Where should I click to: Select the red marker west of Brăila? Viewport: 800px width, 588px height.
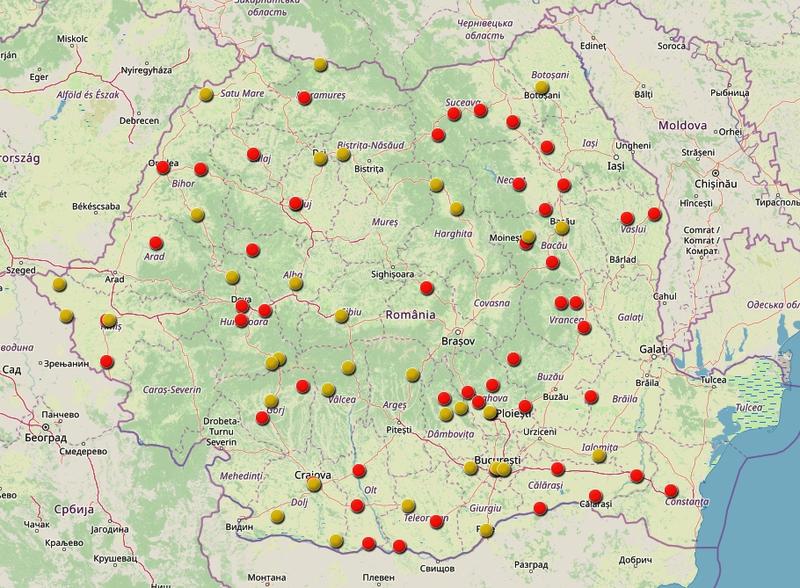[x=591, y=397]
